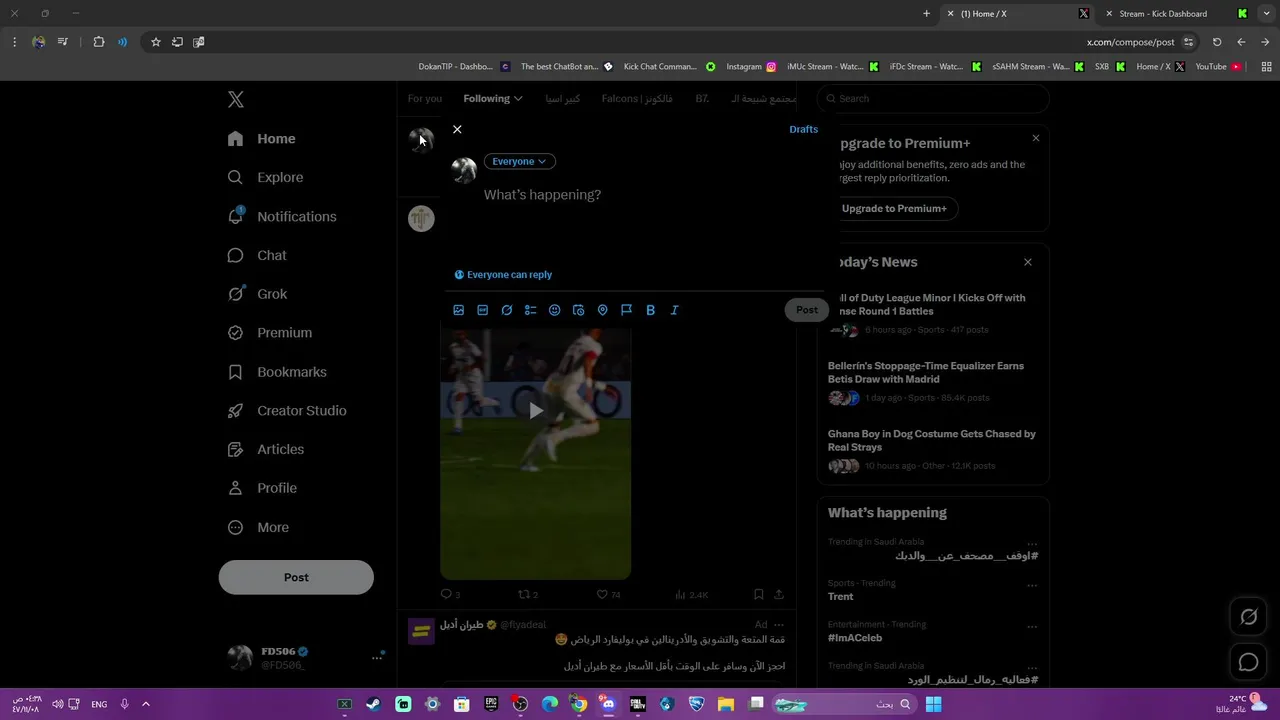Reload the page with the refresh icon
Image resolution: width=1280 pixels, height=720 pixels.
coord(1217,42)
